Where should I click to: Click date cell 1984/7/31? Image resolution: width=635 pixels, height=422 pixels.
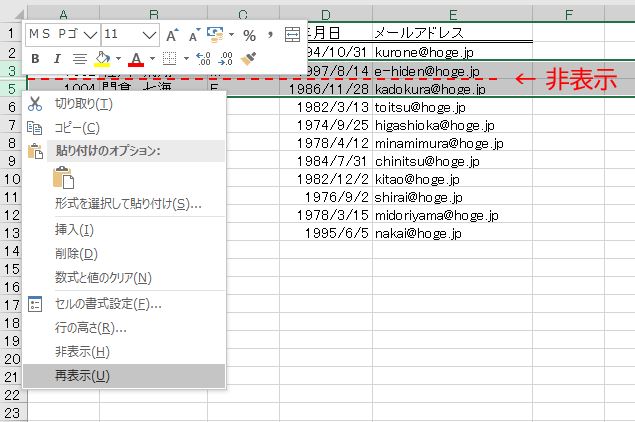pyautogui.click(x=326, y=161)
